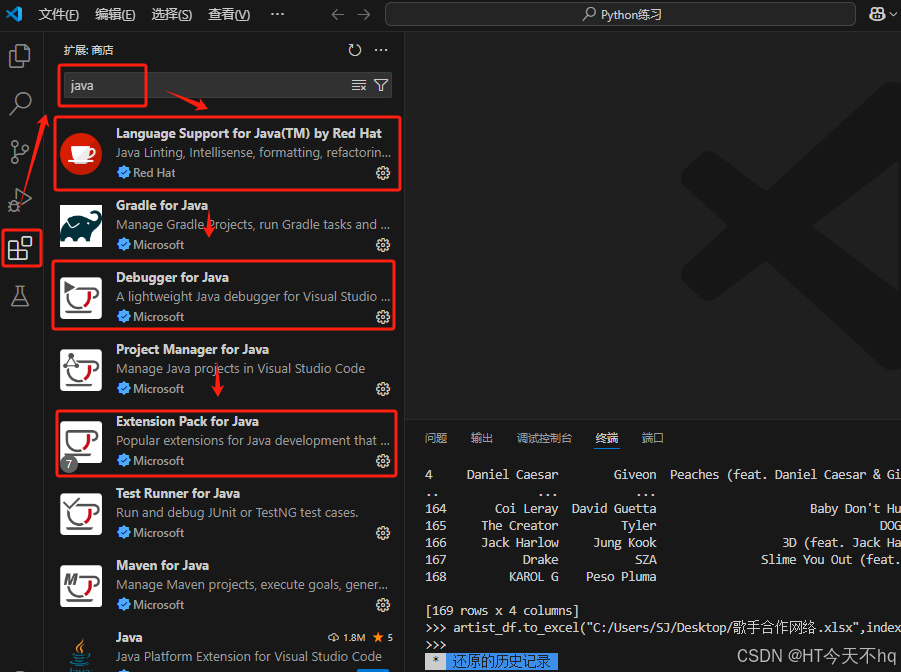Open the Run and Debug view
901x672 pixels.
click(x=20, y=200)
